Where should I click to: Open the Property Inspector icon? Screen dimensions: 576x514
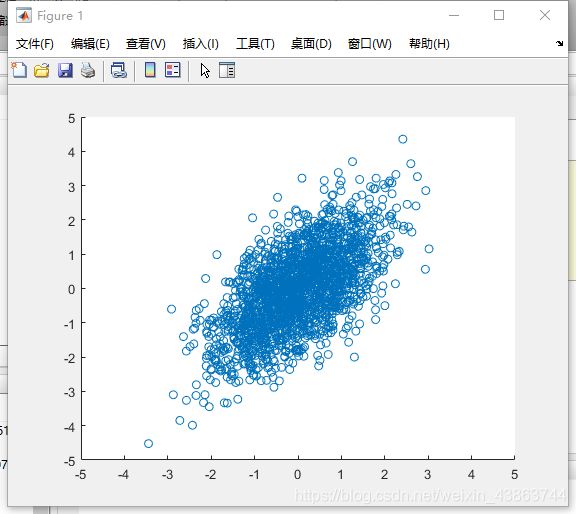[x=227, y=70]
